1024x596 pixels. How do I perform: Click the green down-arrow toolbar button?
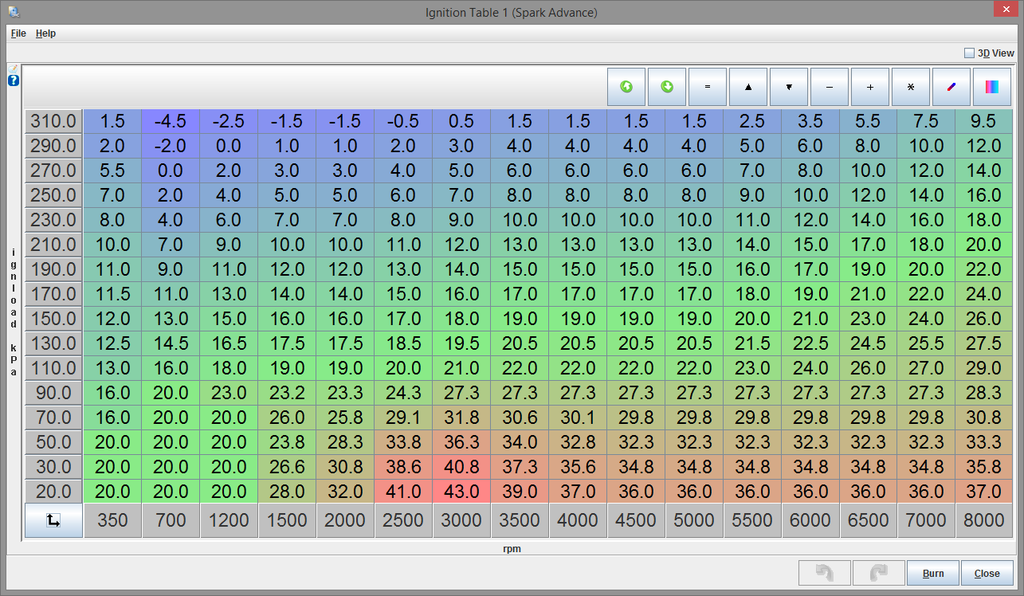coord(667,87)
